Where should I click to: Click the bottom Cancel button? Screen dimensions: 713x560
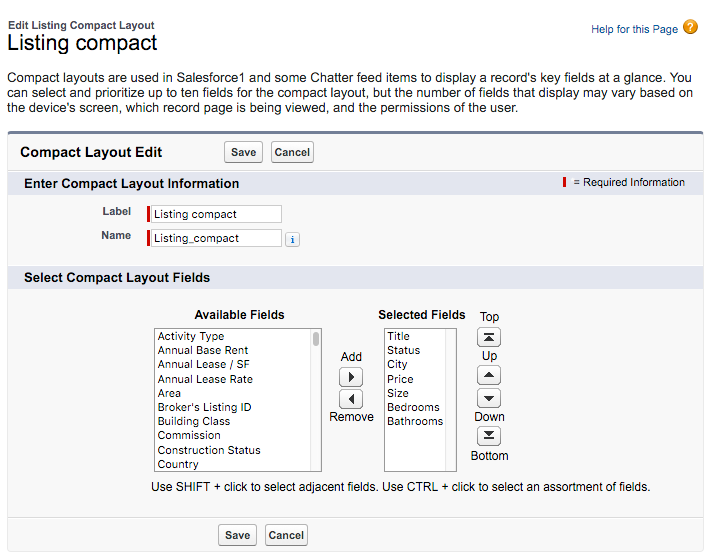tap(286, 535)
